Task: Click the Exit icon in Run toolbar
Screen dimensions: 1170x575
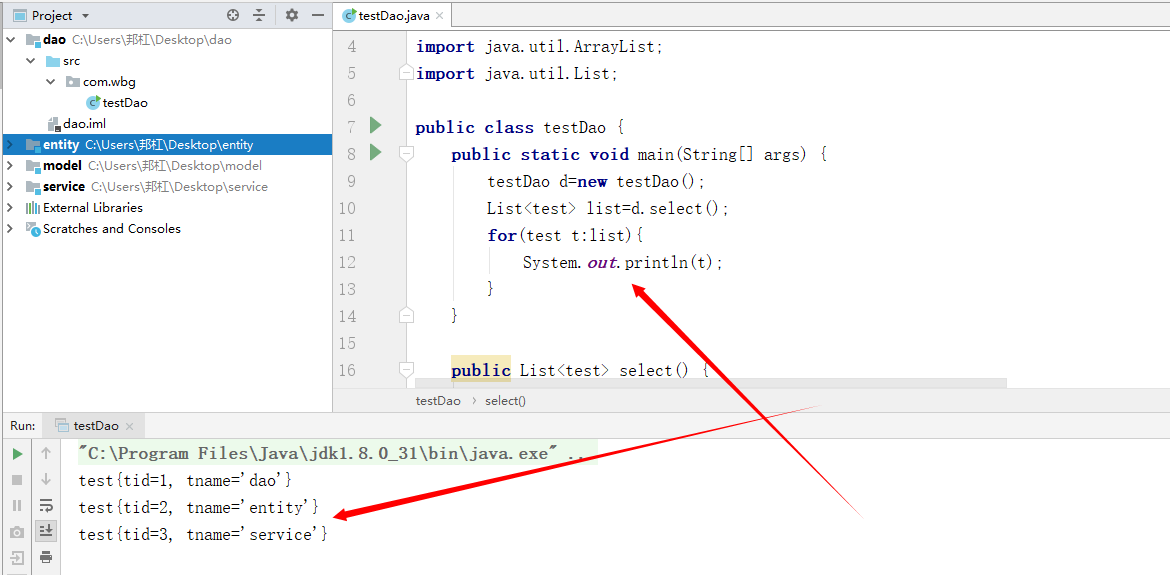Action: point(17,557)
